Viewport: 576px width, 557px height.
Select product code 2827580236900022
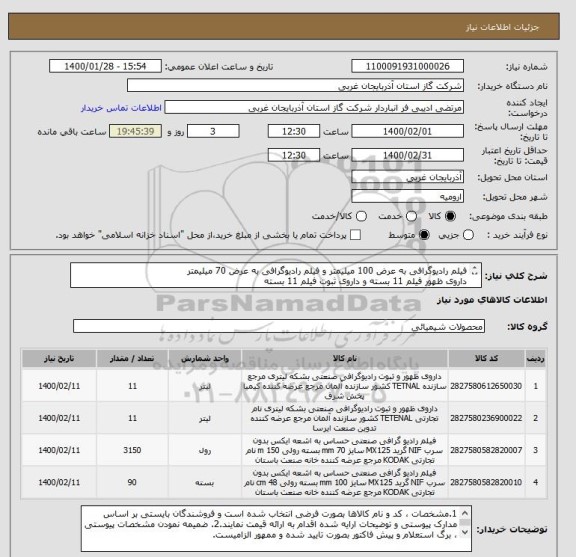pos(486,418)
